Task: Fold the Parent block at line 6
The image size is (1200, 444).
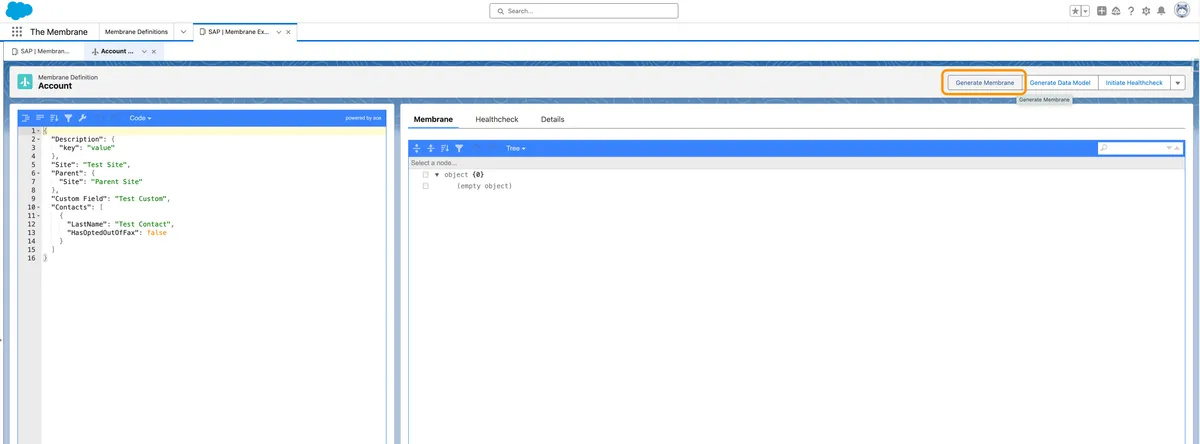Action: click(39, 173)
